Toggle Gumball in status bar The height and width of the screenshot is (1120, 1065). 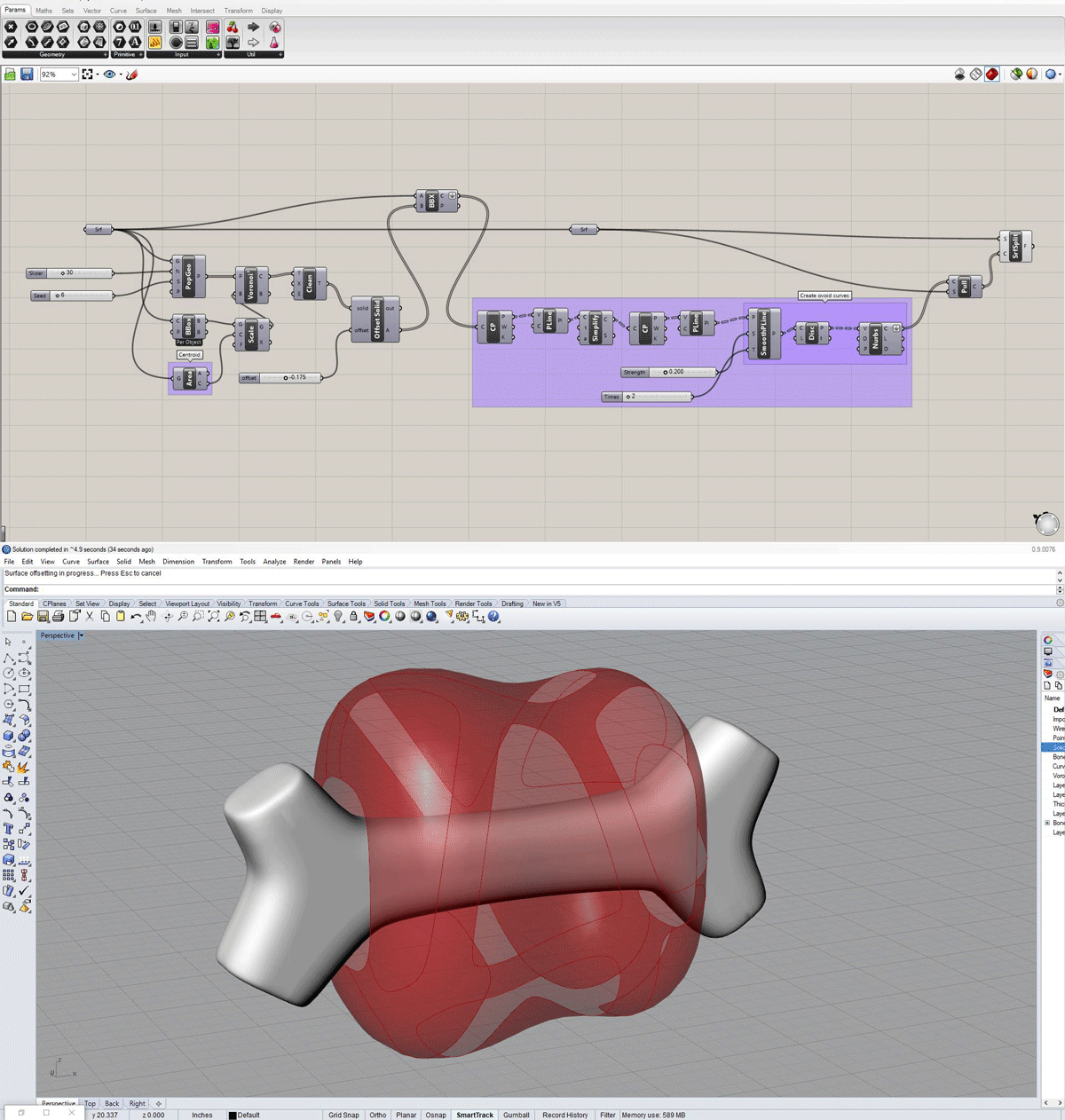point(517,1116)
